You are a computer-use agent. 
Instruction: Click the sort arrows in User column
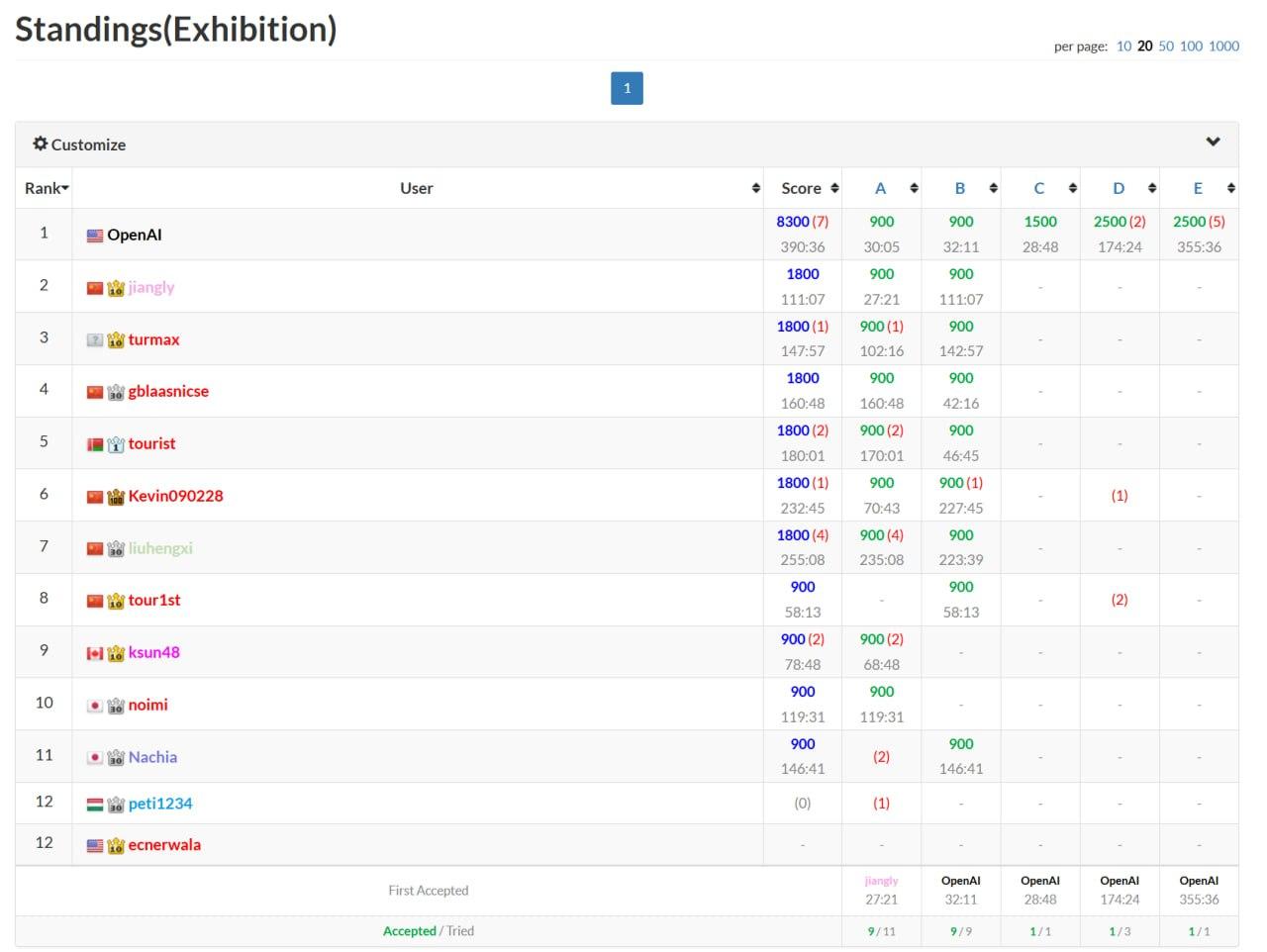(x=755, y=188)
